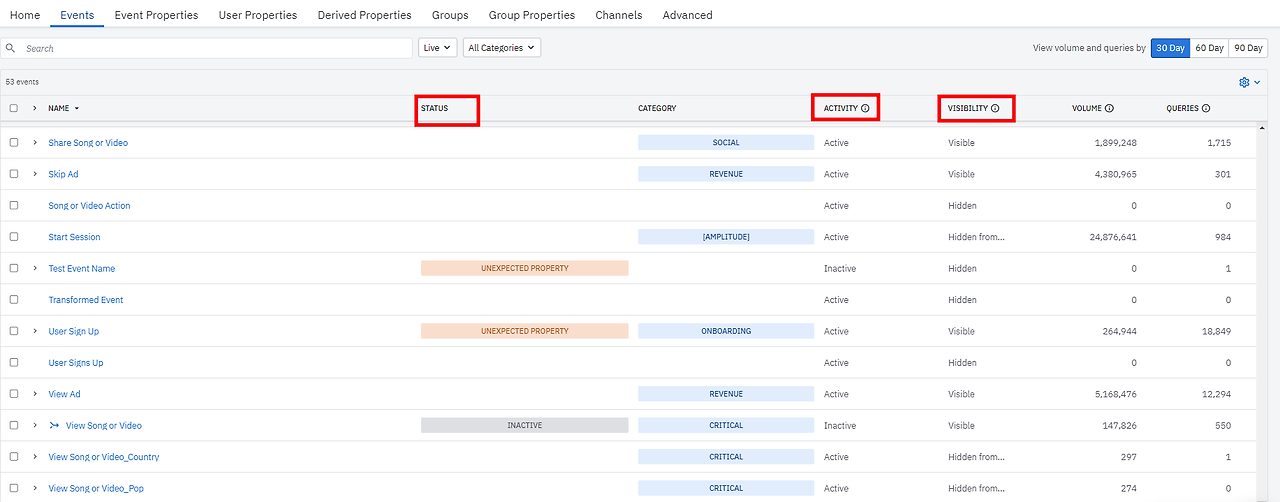Open the Groups tab
This screenshot has width=1280, height=502.
point(450,15)
